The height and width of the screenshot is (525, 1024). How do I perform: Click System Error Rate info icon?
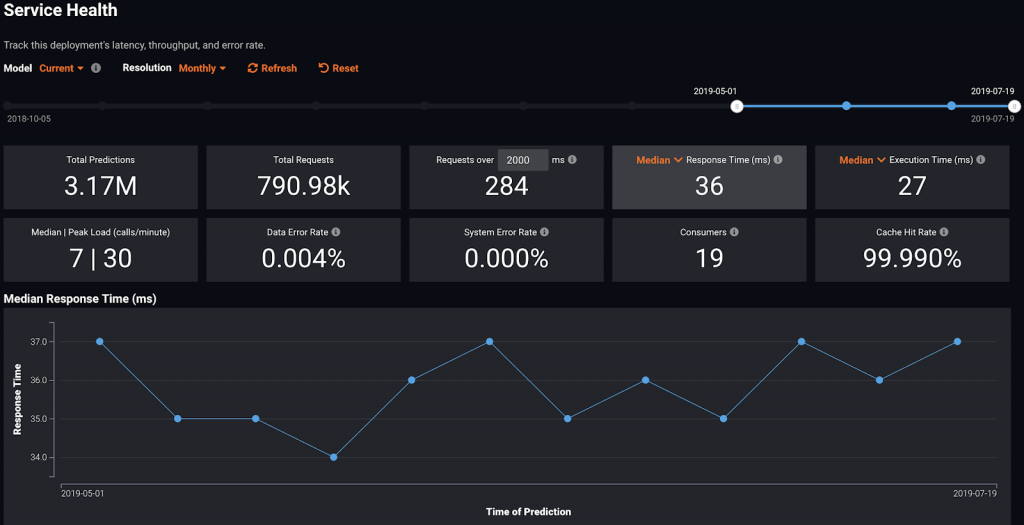(544, 232)
